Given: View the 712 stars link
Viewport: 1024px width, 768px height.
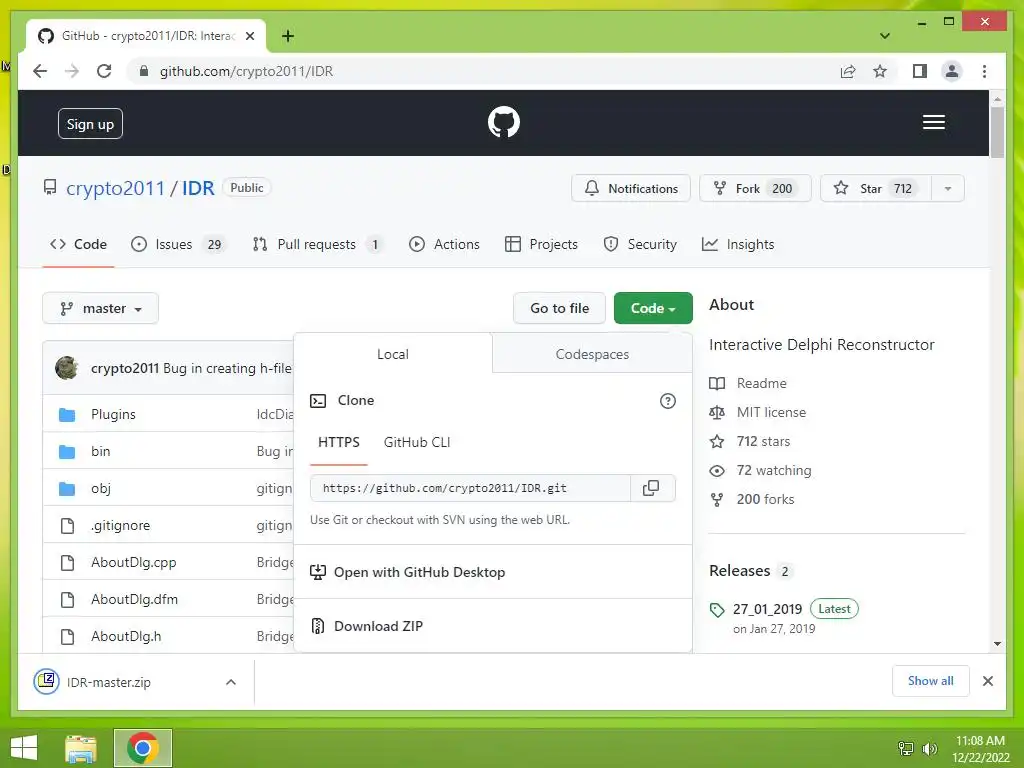Looking at the screenshot, I should click(x=763, y=441).
